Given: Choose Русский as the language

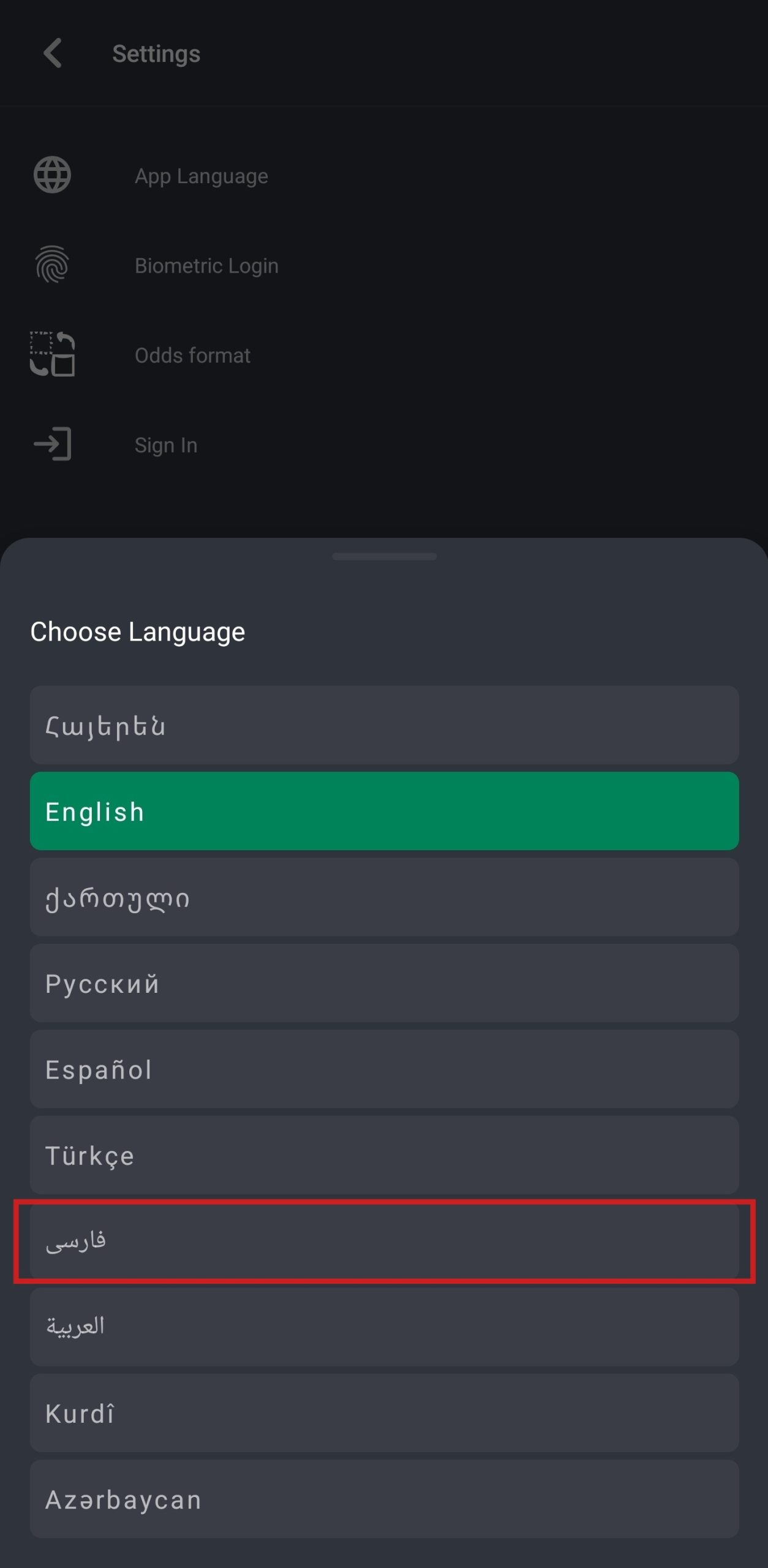Looking at the screenshot, I should pos(384,983).
